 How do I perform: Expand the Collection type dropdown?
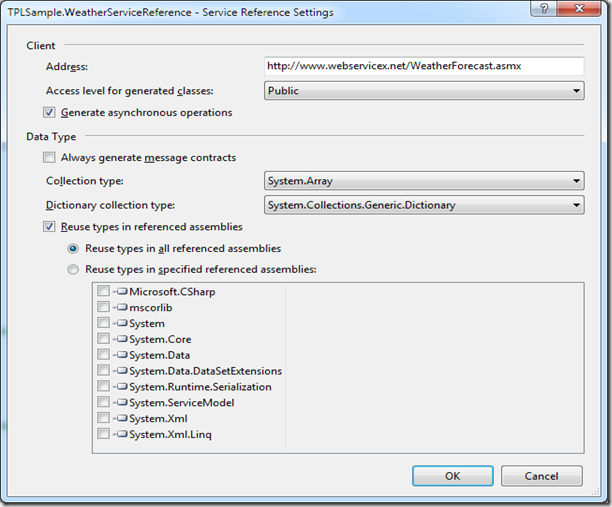tap(424, 181)
